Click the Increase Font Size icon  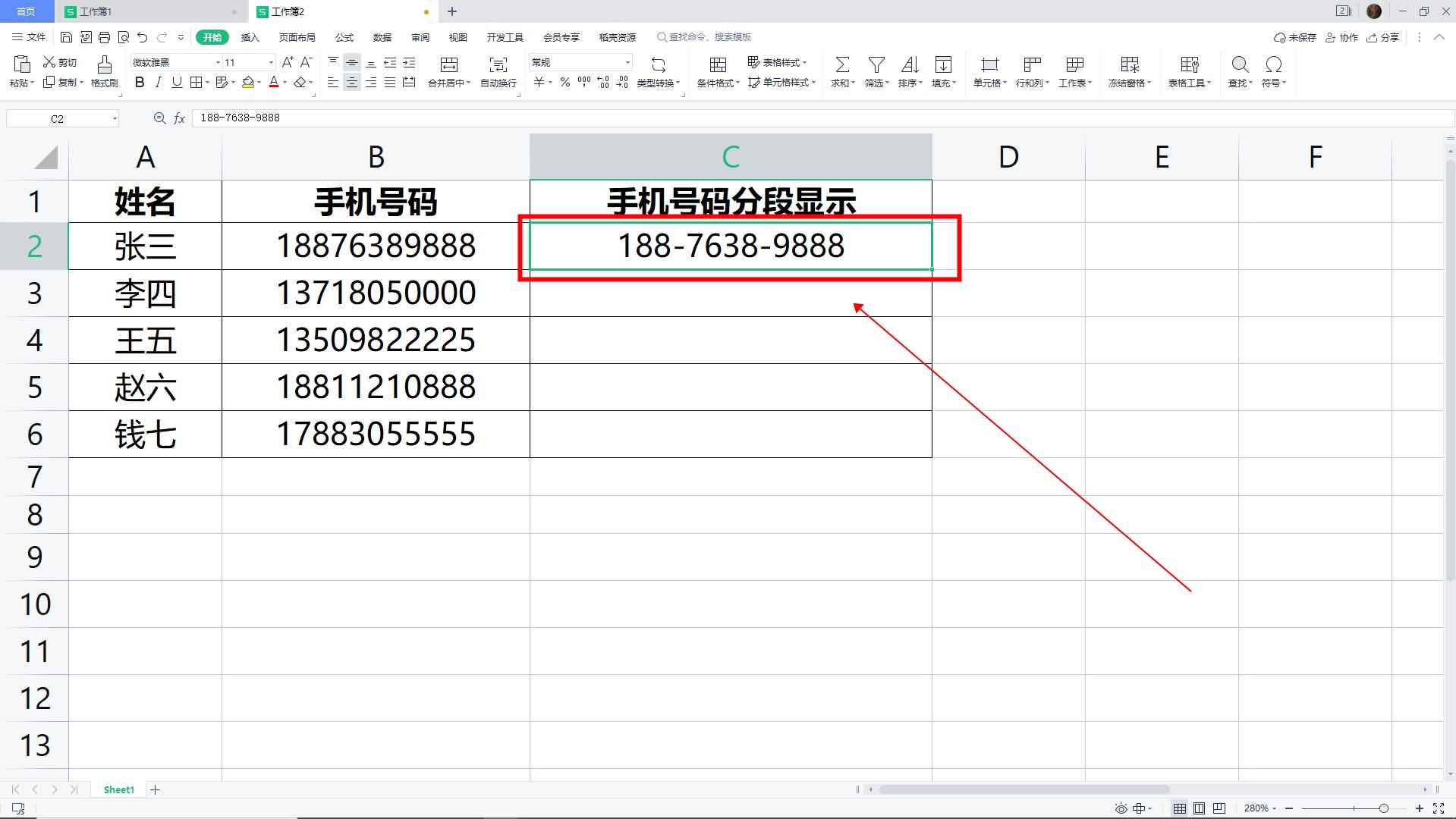[288, 62]
